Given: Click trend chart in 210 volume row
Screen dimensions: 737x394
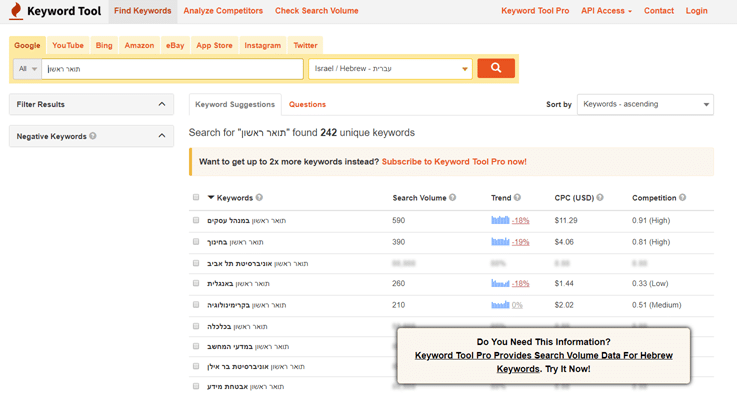Looking at the screenshot, I should point(500,305).
